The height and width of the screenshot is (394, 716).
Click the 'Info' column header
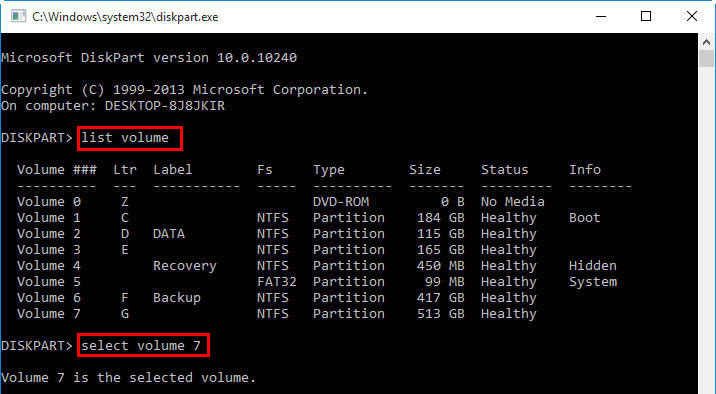click(x=585, y=170)
